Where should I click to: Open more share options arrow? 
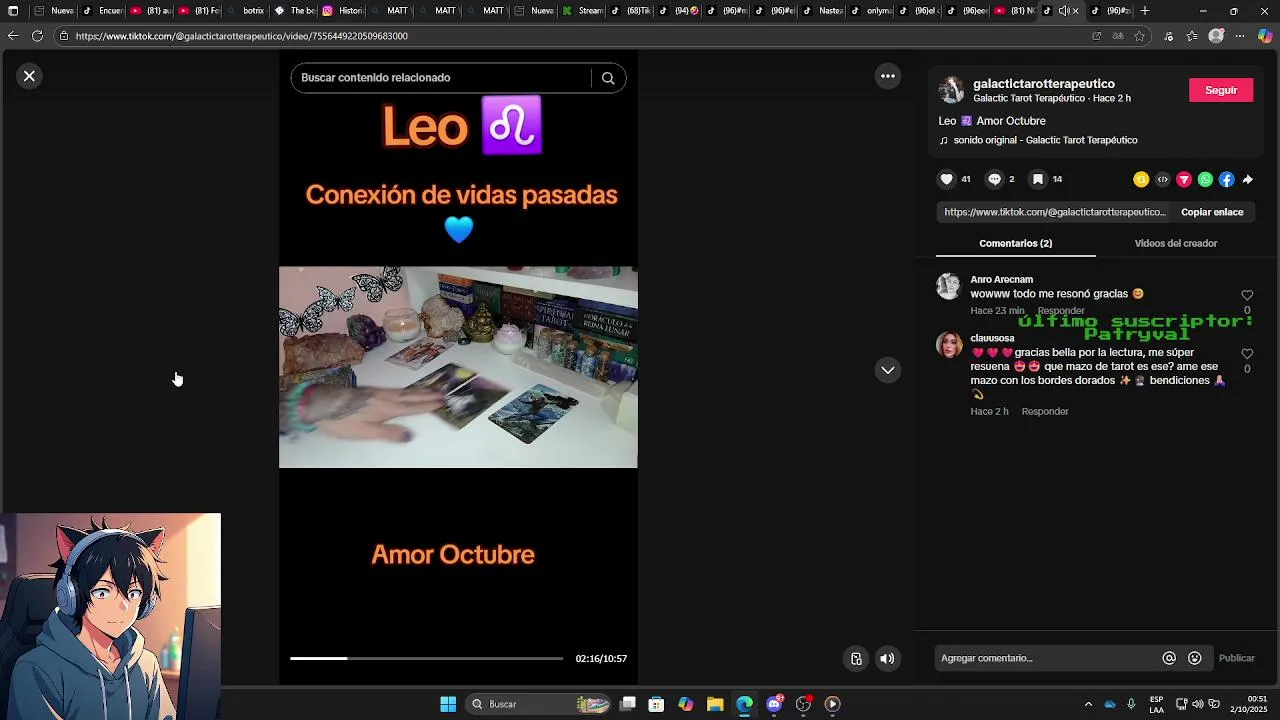[1247, 180]
